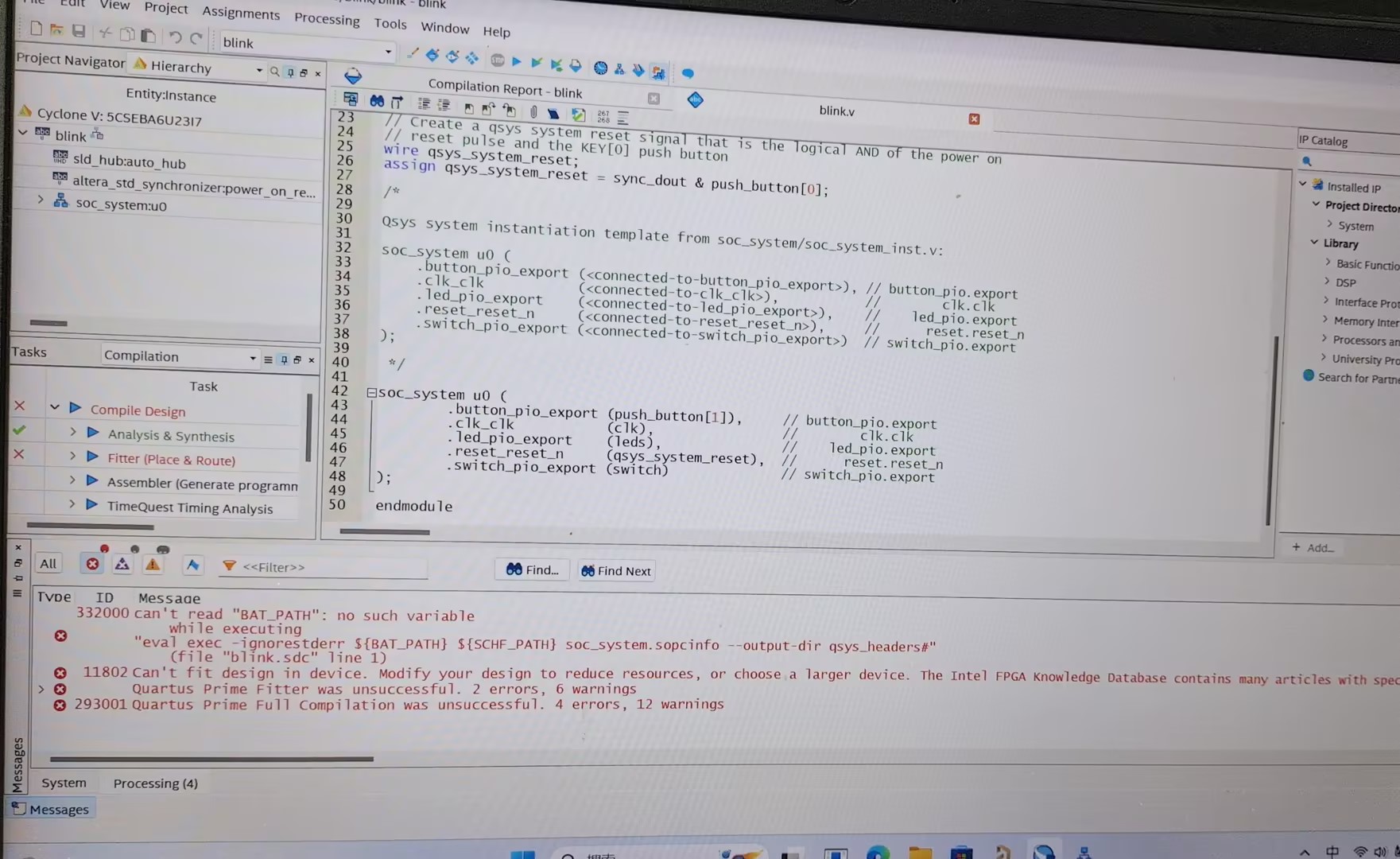Toggle the warning messages triangle filter
This screenshot has height=859, width=1400.
(153, 565)
